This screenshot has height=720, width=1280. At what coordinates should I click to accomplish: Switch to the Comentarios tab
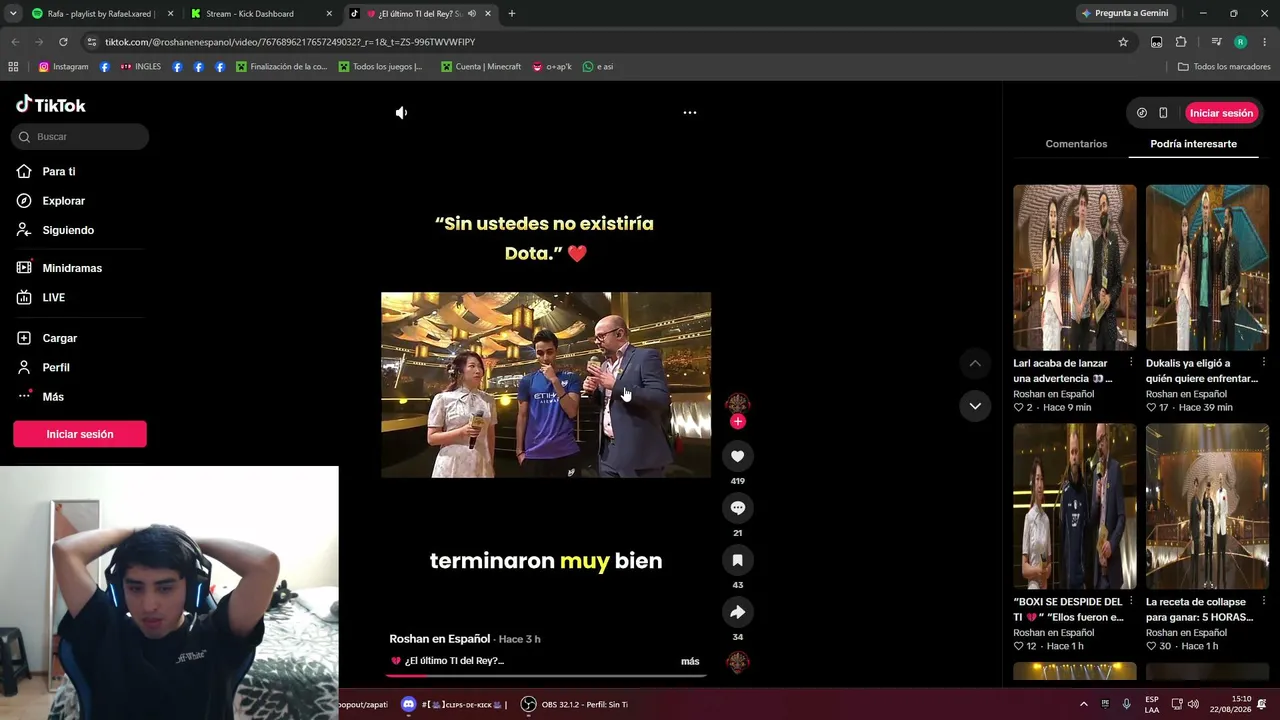coord(1076,144)
